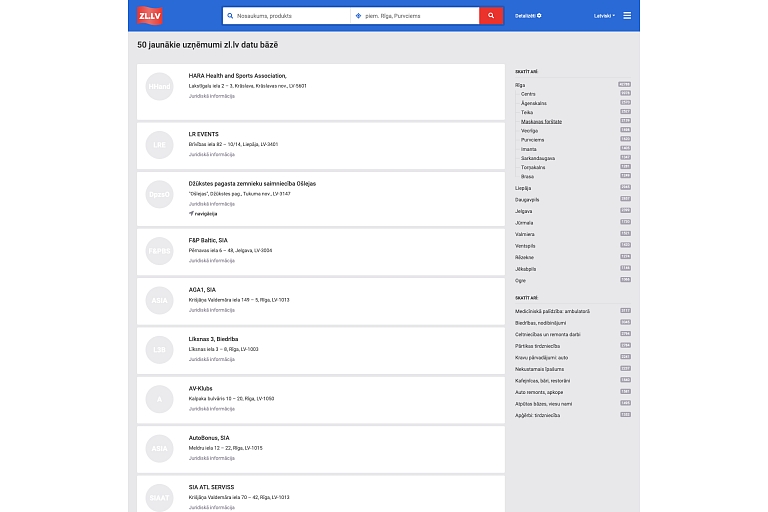Open the Detalizēti advanced search
The width and height of the screenshot is (768, 512).
[528, 16]
